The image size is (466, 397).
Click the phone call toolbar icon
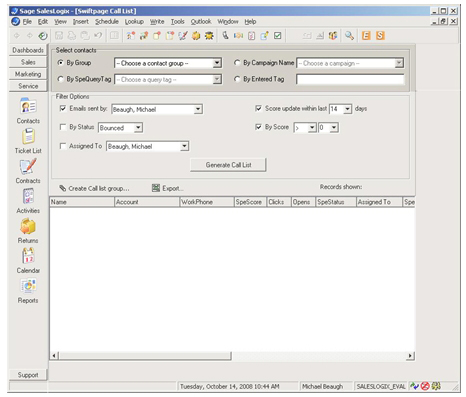coord(226,36)
